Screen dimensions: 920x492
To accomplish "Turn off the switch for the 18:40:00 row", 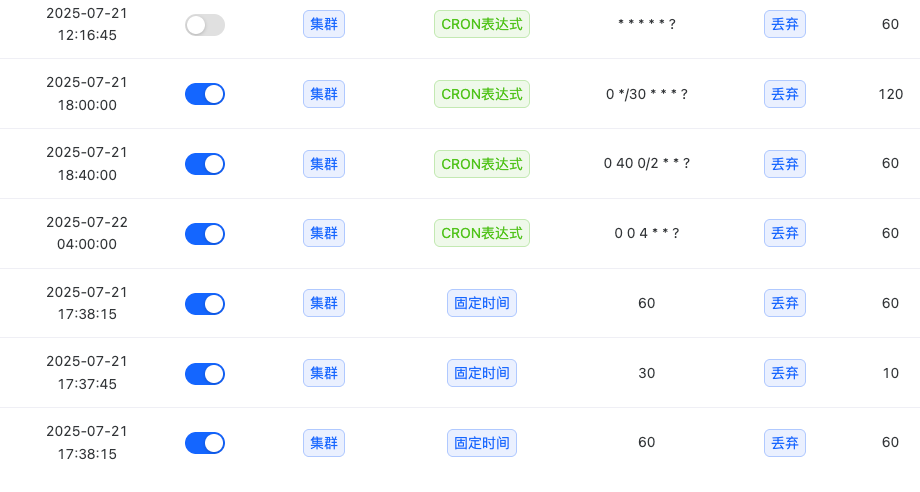I will coord(205,164).
